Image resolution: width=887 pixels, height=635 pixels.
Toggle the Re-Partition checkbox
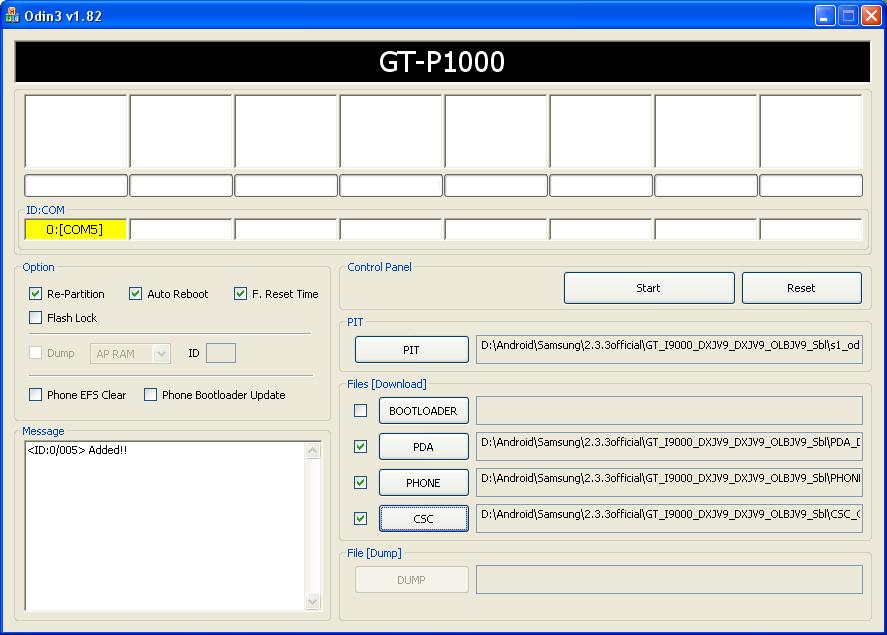35,293
